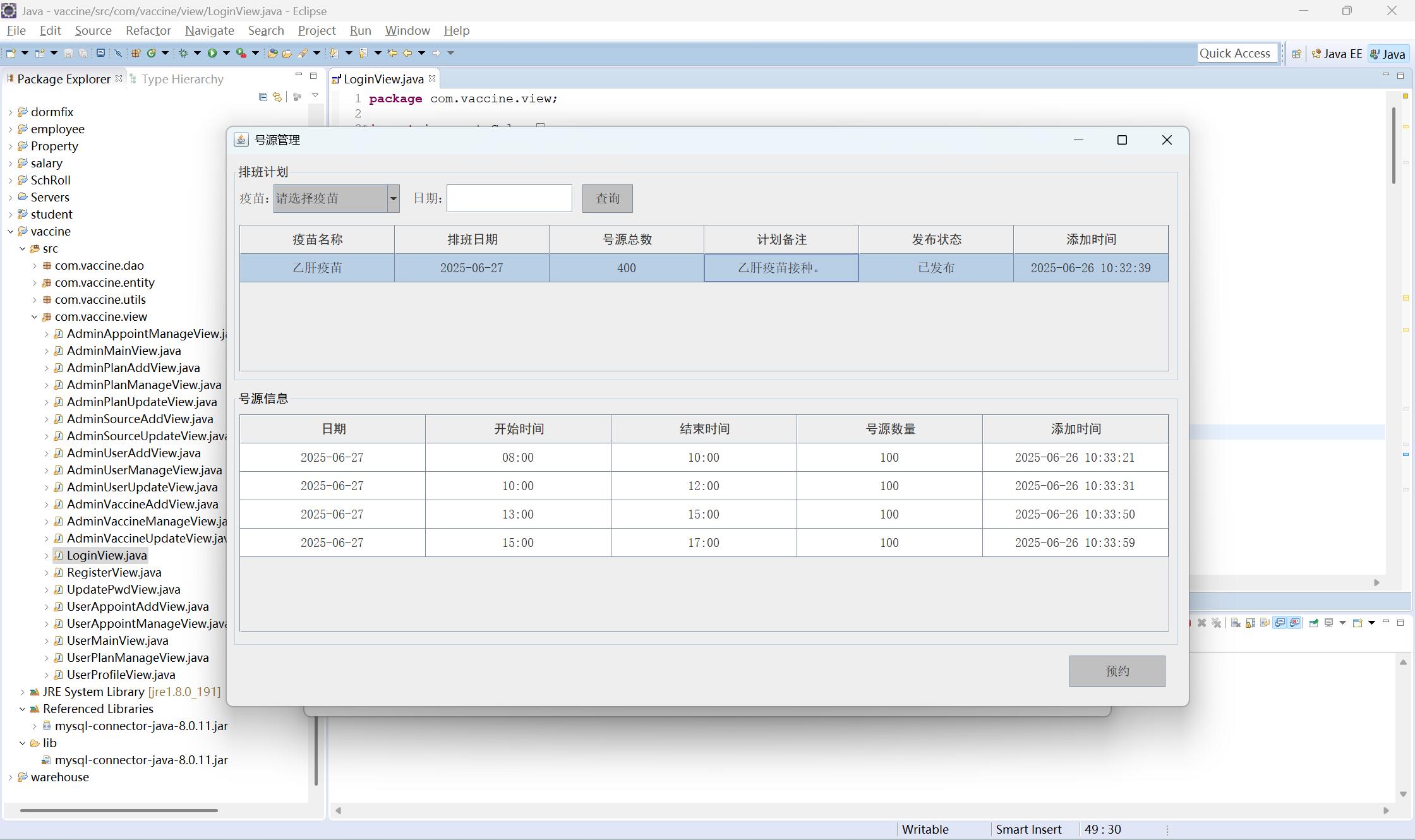Viewport: 1415px width, 840px height.
Task: Click Collapse All in Package Explorer
Action: point(263,97)
